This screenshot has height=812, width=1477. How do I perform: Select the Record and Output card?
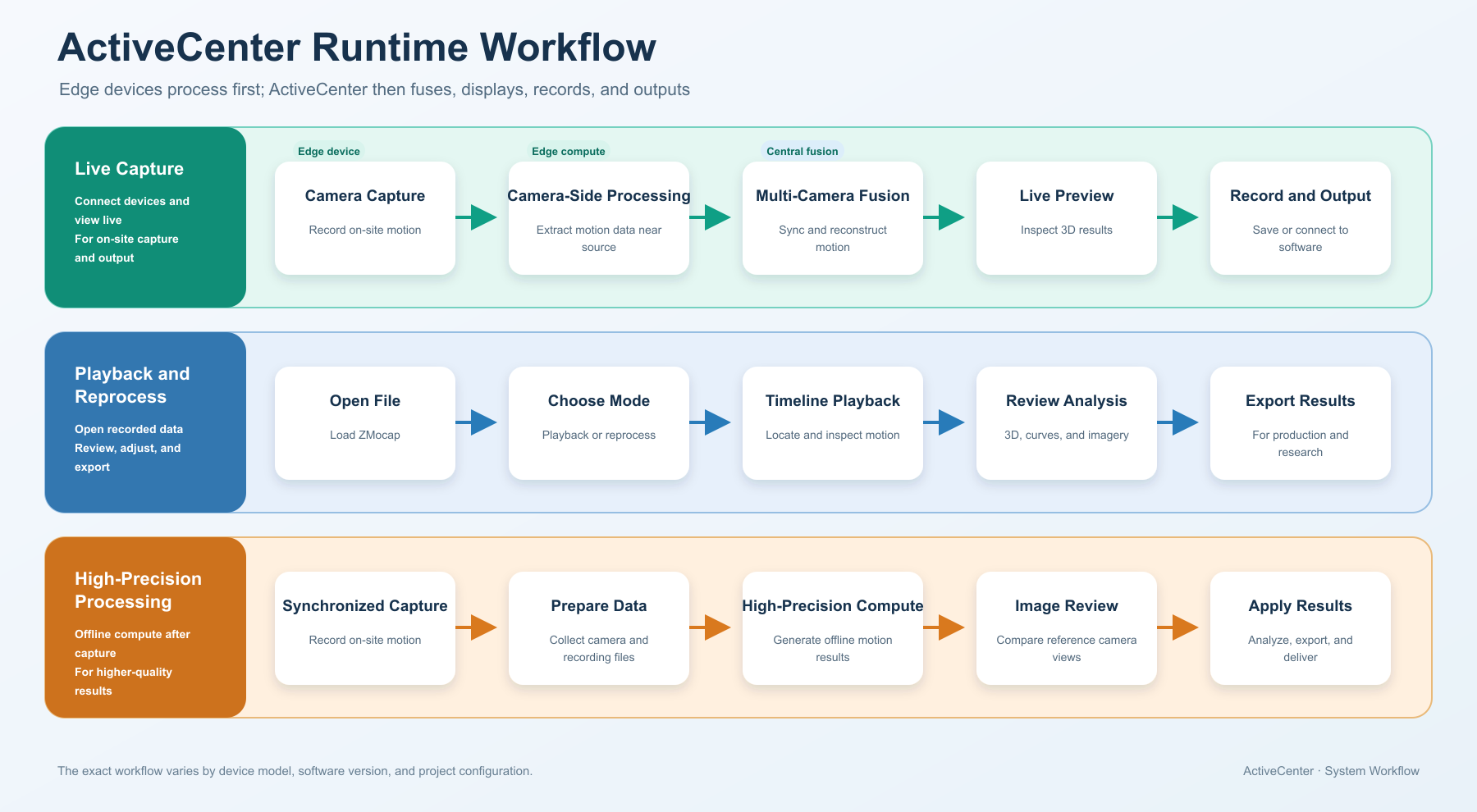(1301, 218)
